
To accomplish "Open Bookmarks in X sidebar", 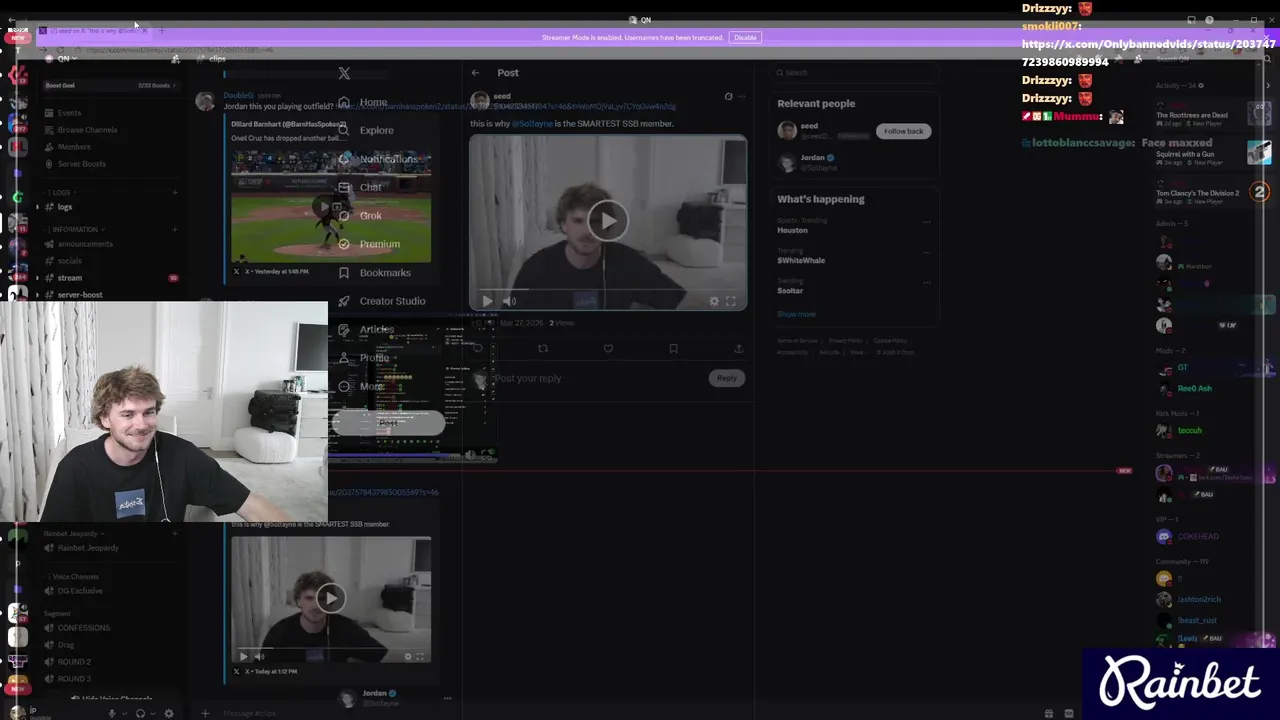I will (374, 272).
